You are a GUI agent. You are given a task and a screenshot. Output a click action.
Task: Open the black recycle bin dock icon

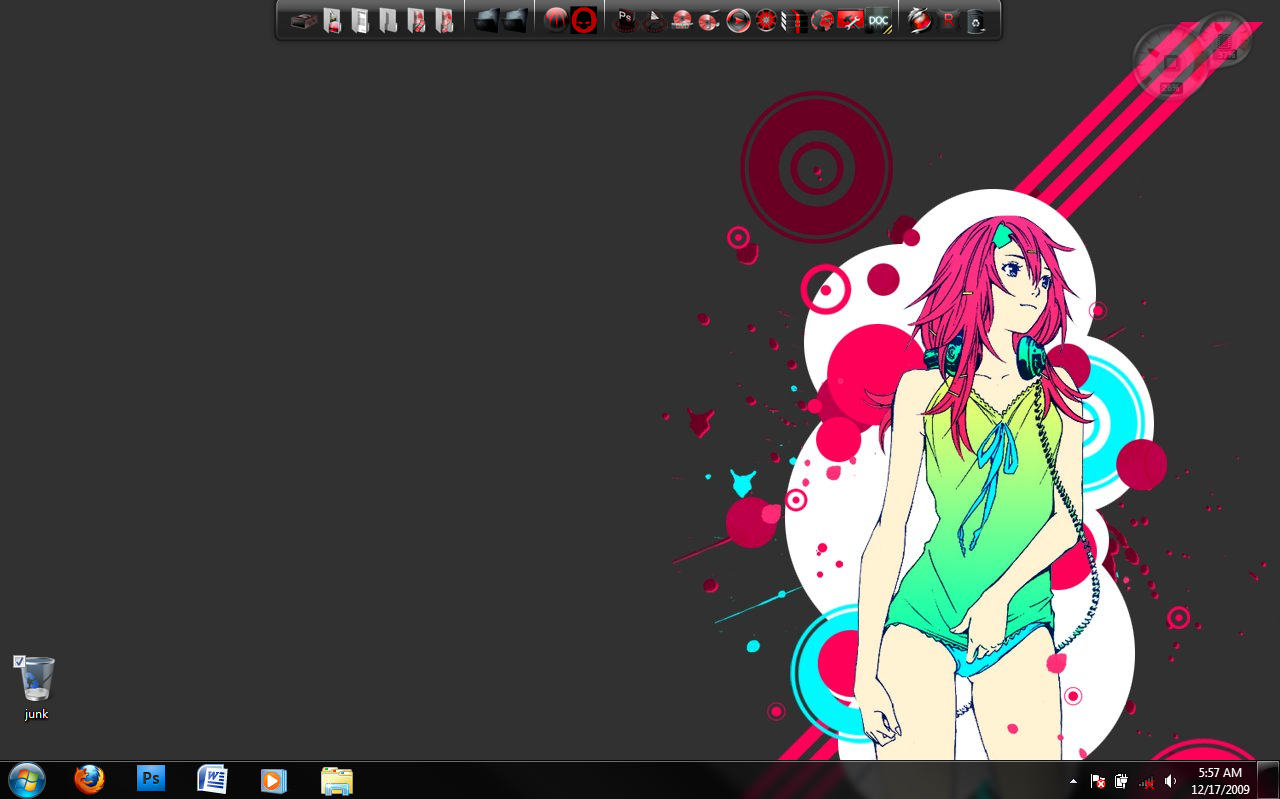click(975, 20)
